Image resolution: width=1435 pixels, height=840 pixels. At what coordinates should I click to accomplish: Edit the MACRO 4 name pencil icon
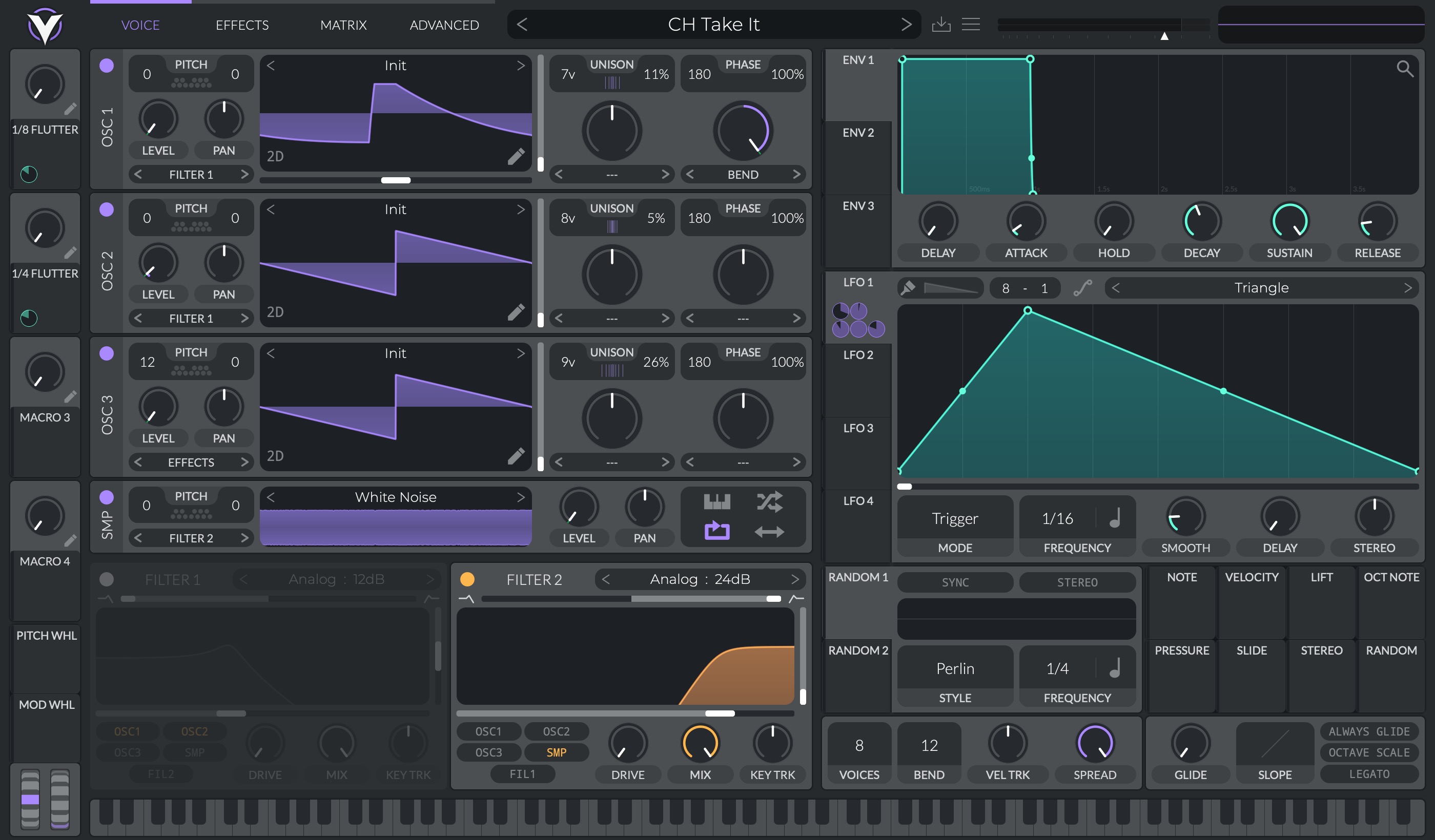[70, 541]
